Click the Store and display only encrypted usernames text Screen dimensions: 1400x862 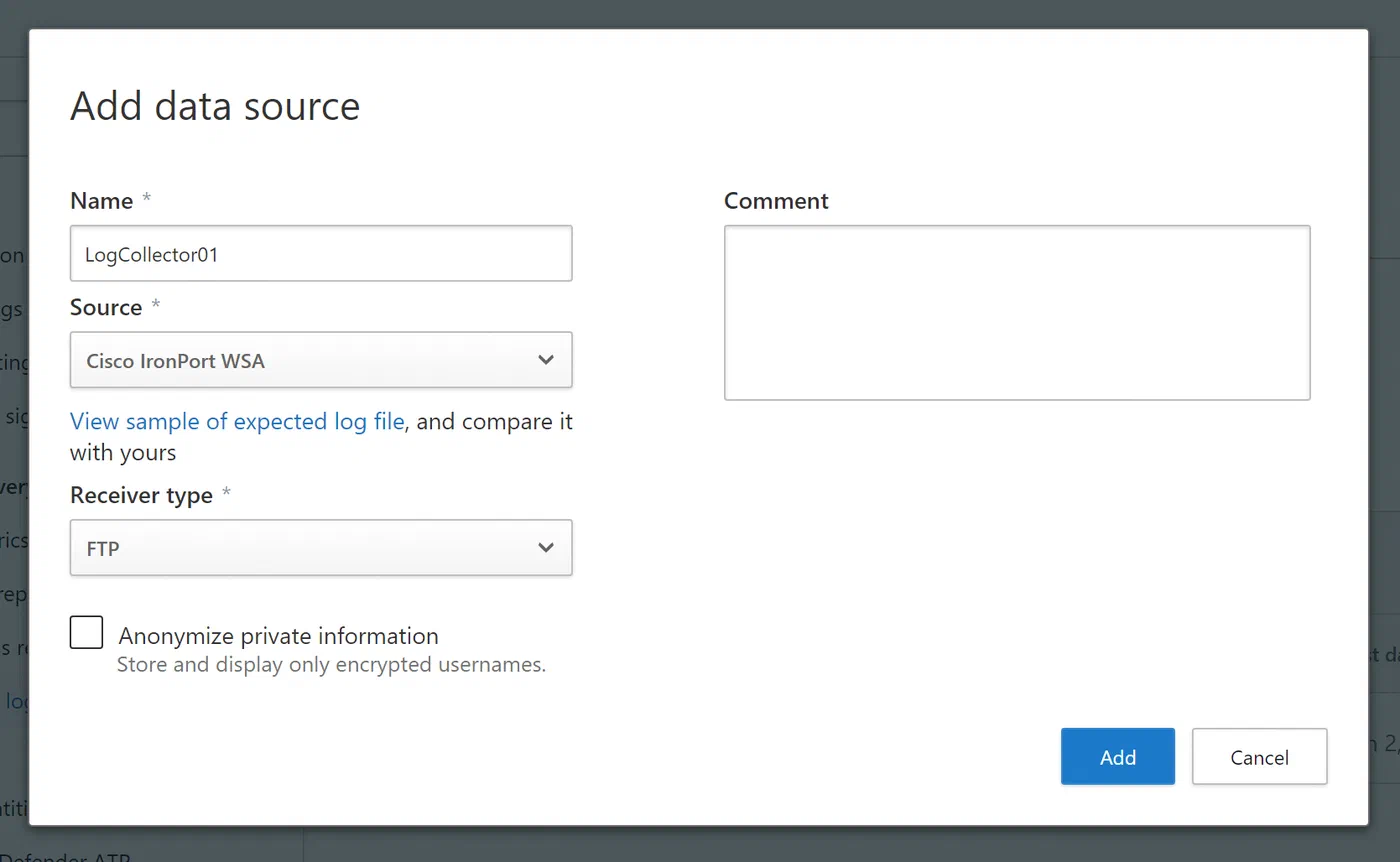tap(332, 664)
